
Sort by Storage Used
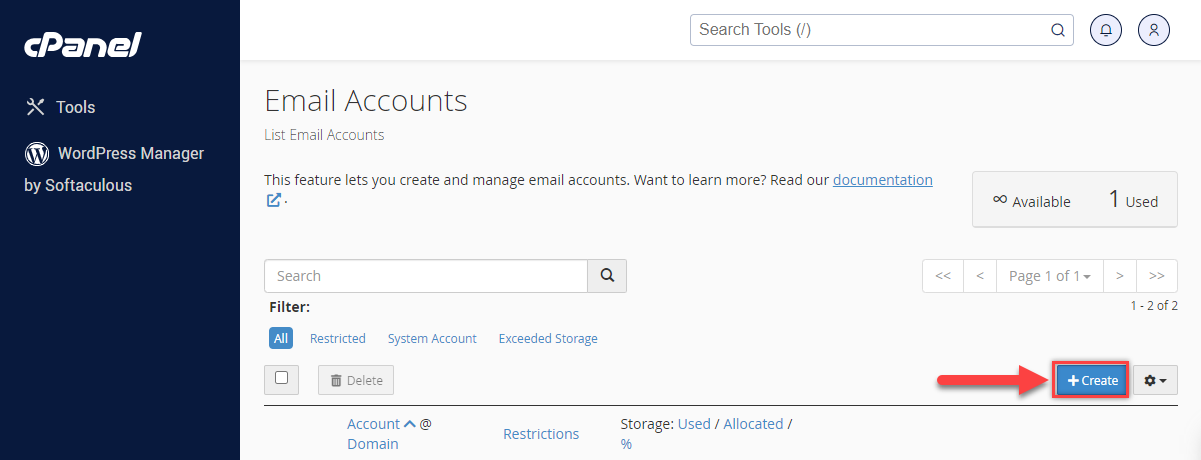point(694,424)
